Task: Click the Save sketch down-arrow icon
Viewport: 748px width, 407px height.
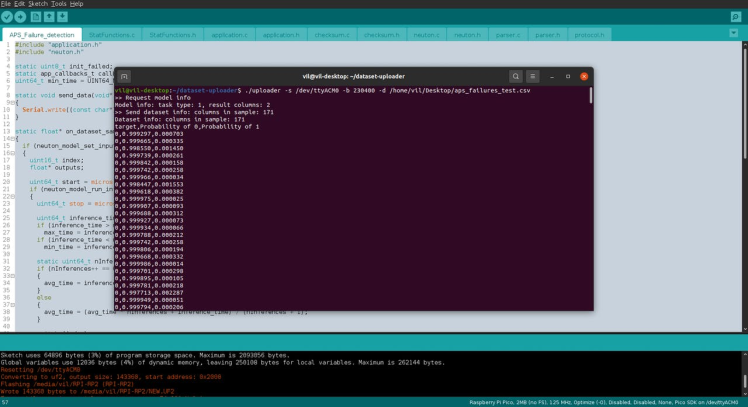Action: (63, 17)
